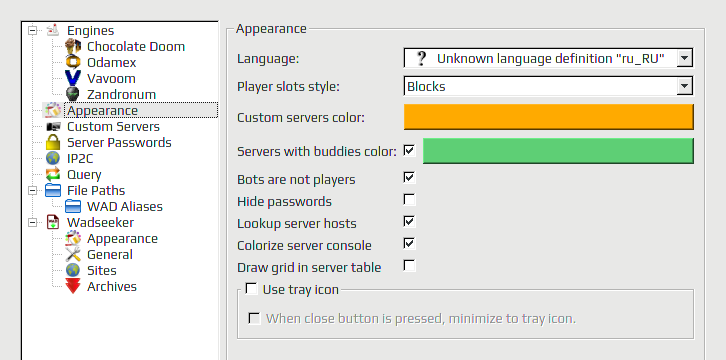726x360 pixels.
Task: Enable Hide passwords checkbox
Action: click(x=409, y=199)
